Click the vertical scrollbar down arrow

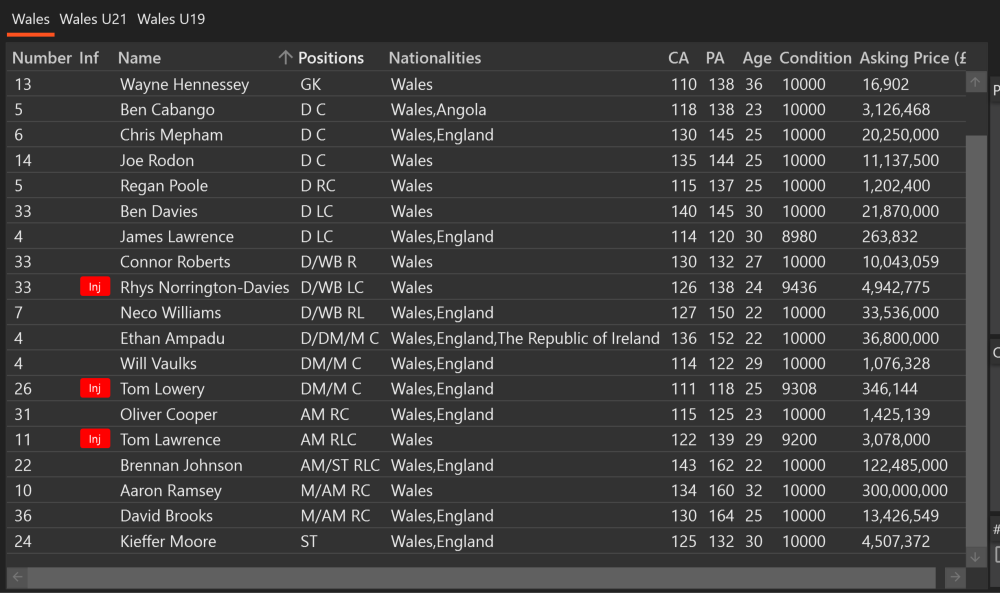[975, 557]
